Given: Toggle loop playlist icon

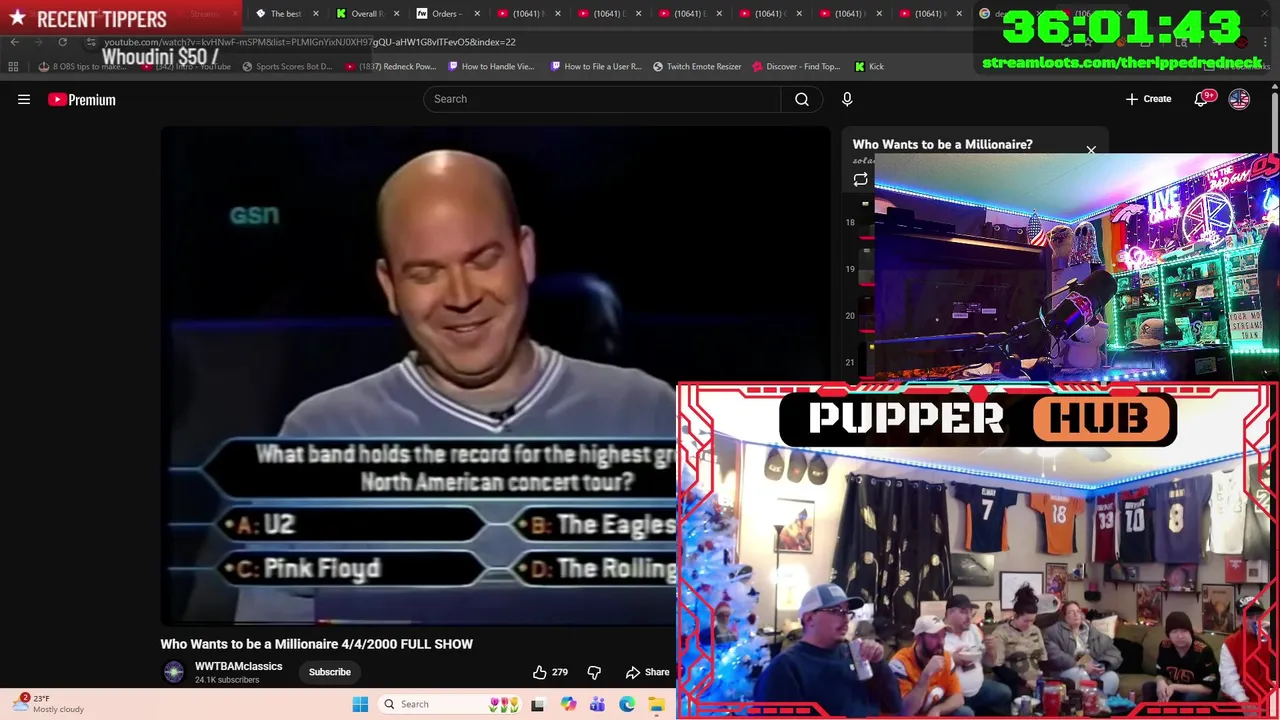Looking at the screenshot, I should coord(860,180).
